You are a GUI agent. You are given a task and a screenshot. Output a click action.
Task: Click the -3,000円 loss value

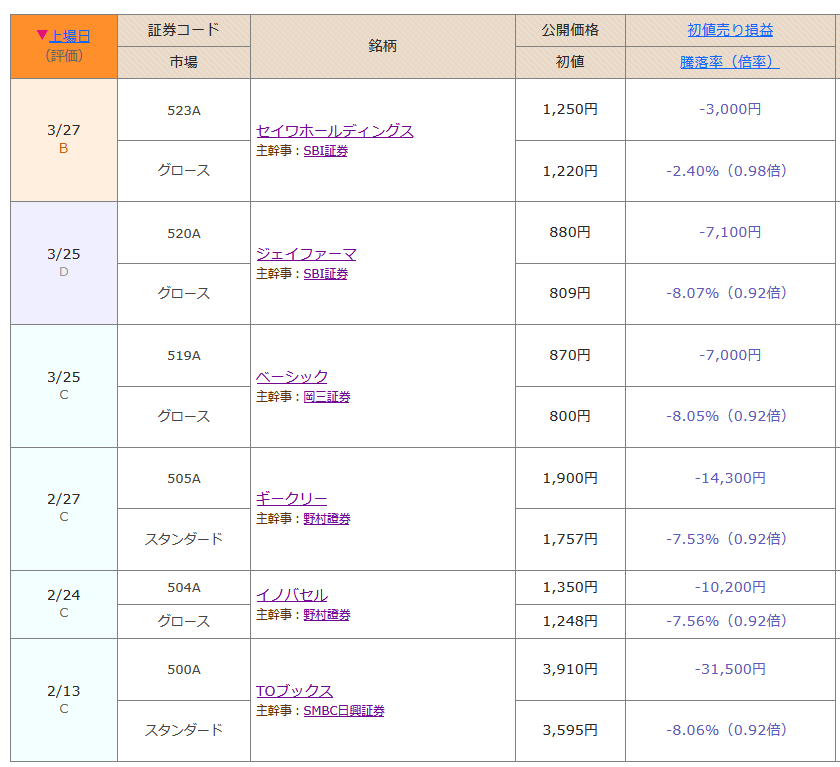tap(730, 109)
